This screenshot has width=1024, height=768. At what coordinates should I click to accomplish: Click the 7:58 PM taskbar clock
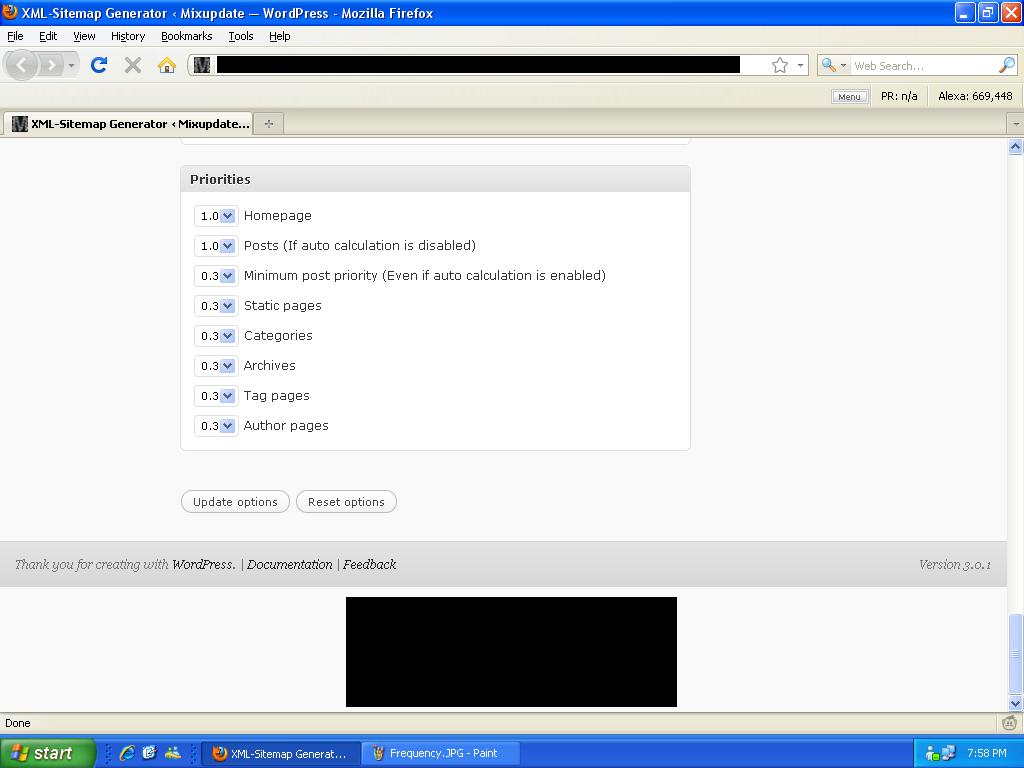coord(987,753)
